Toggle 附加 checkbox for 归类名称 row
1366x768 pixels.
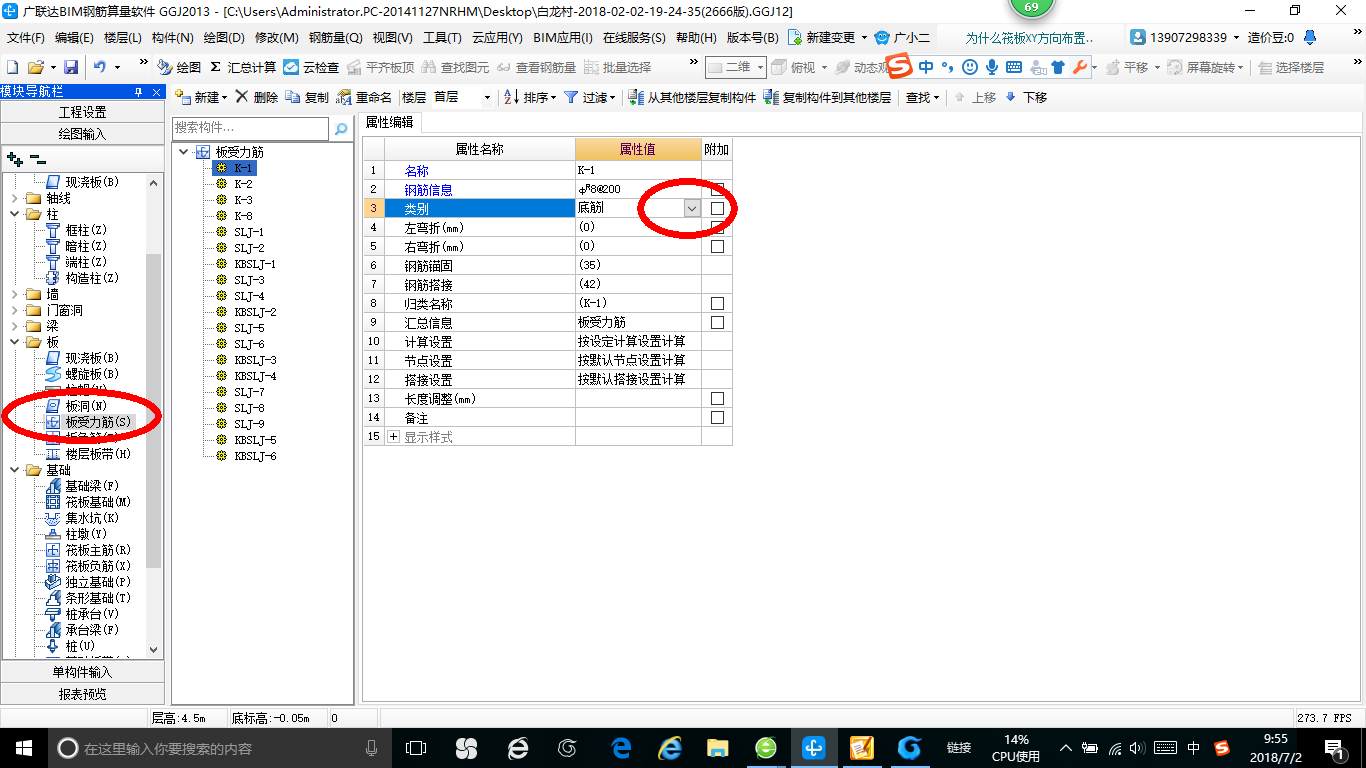click(x=717, y=303)
